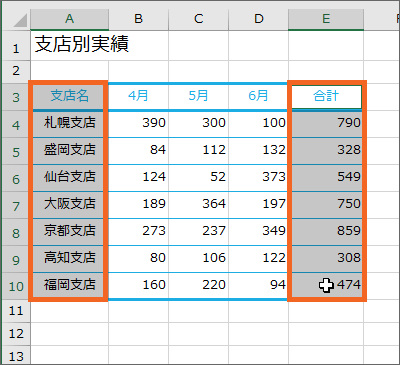Click total cell 750
Viewport: 400px width, 365px height.
pos(326,205)
